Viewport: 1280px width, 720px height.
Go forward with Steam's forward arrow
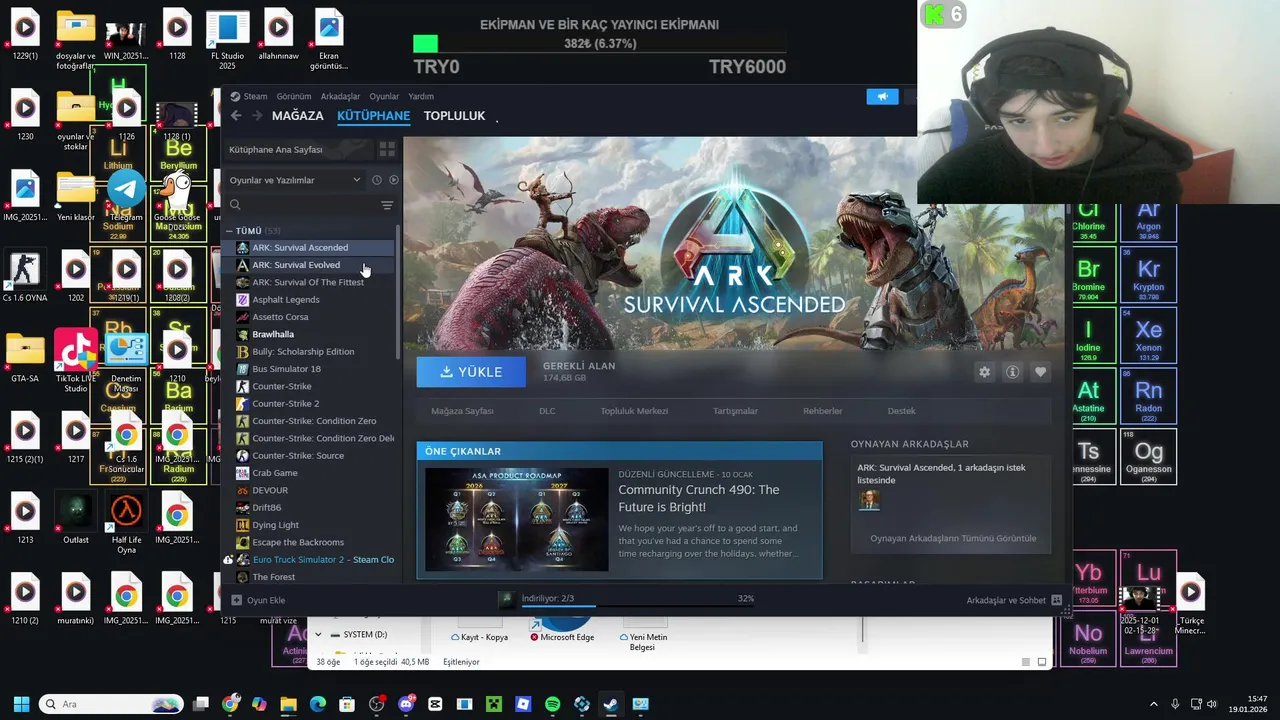257,116
